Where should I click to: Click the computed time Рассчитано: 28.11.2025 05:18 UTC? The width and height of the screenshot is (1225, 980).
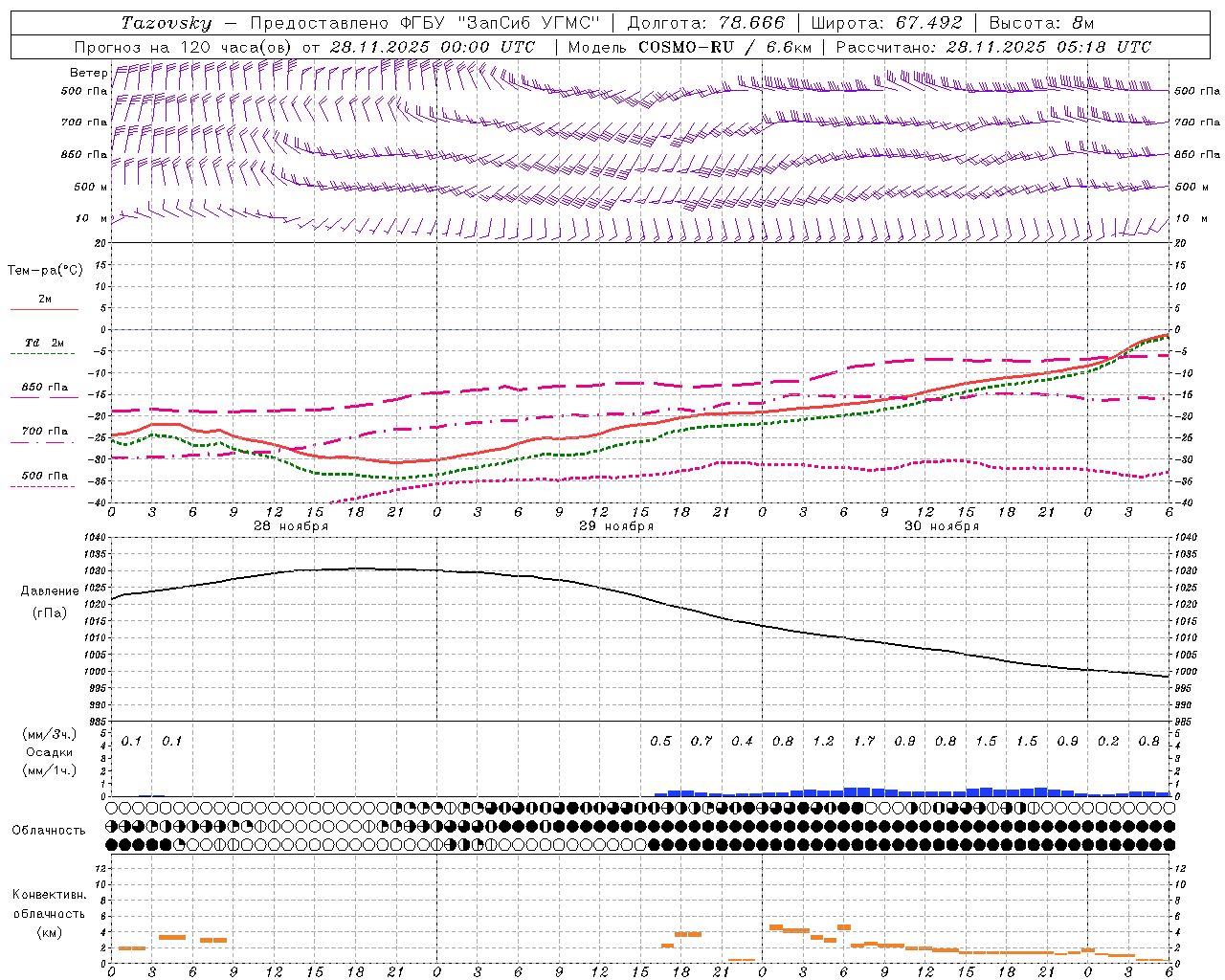pos(993,47)
